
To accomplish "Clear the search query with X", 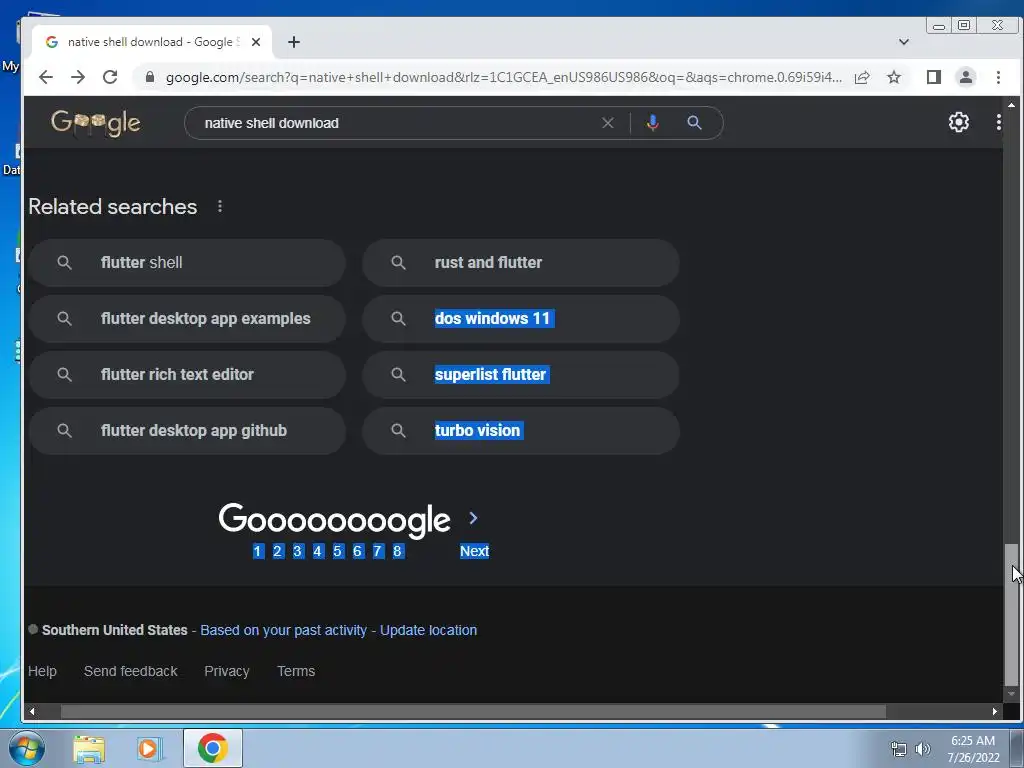I will (x=607, y=123).
